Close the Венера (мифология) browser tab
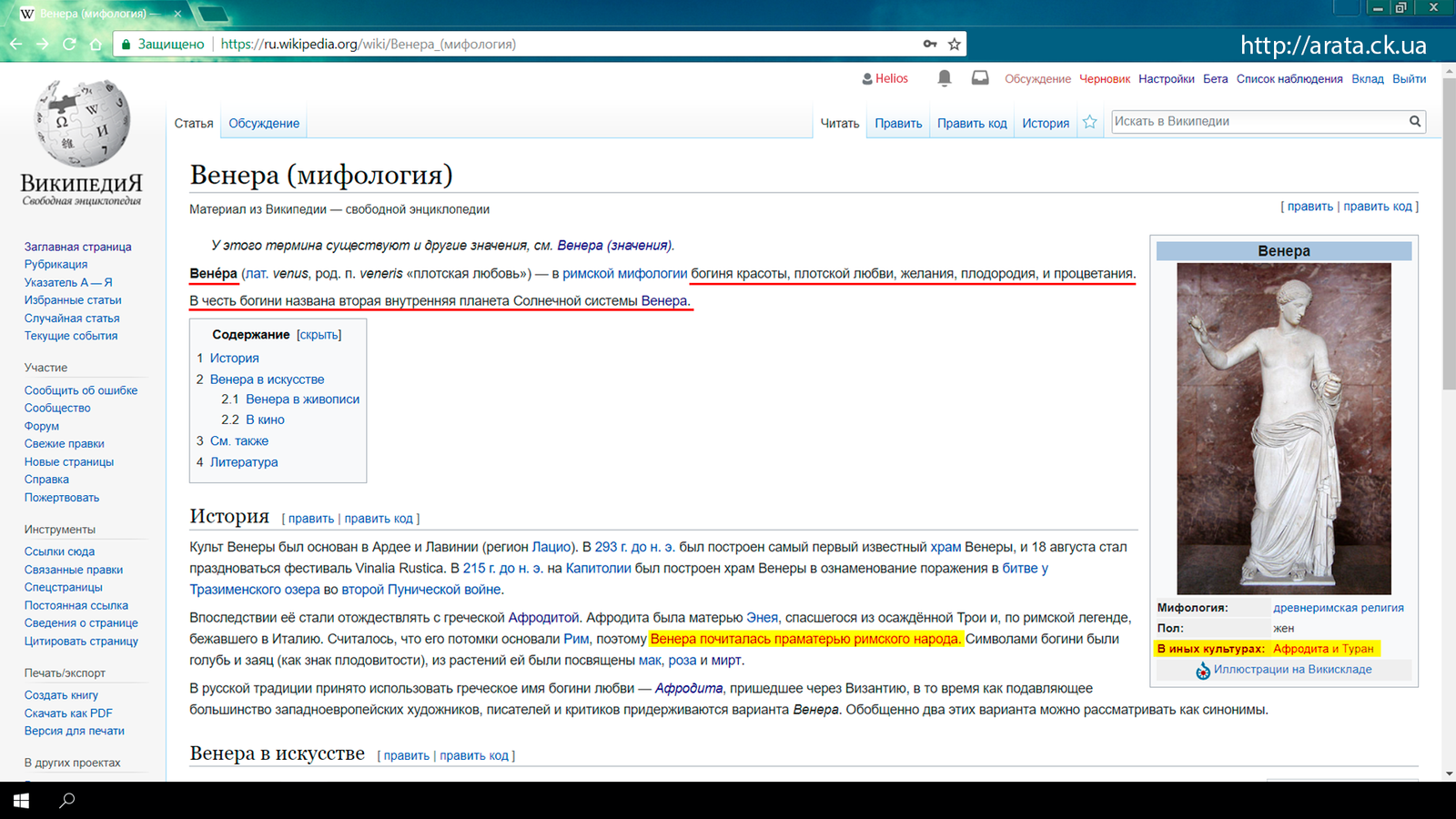The height and width of the screenshot is (819, 1456). (177, 14)
